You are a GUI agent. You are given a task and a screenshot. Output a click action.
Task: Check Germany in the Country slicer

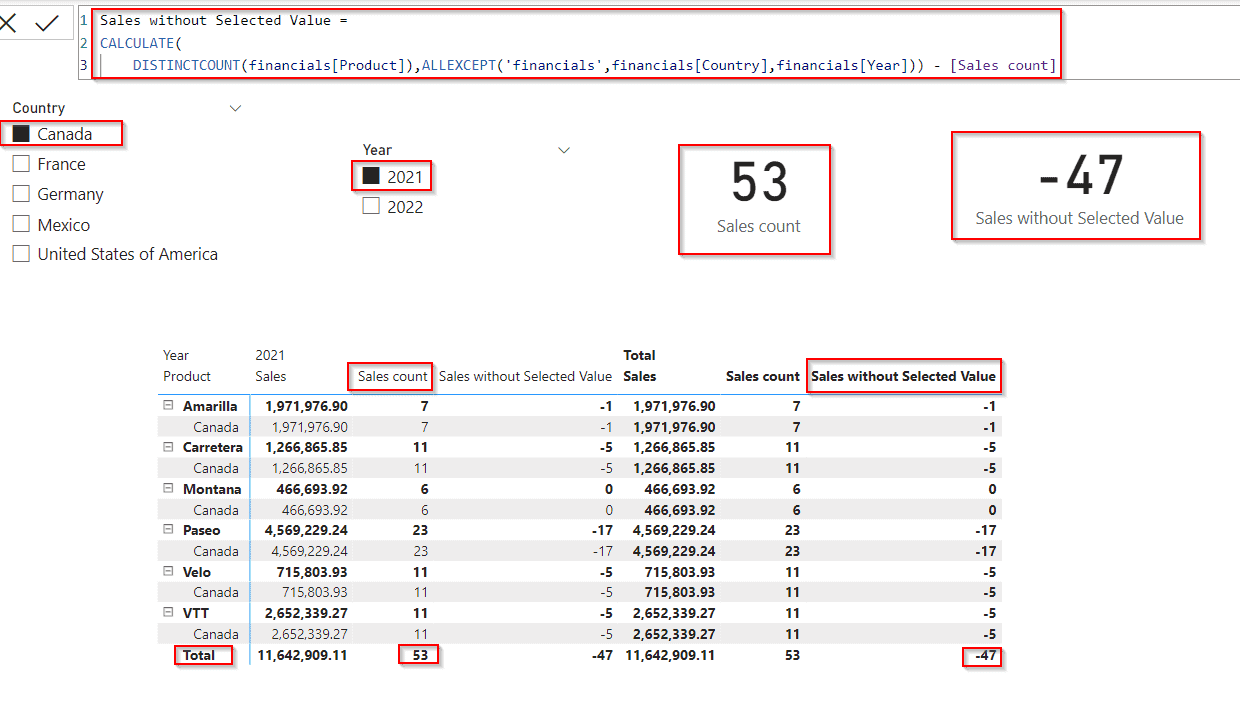21,193
